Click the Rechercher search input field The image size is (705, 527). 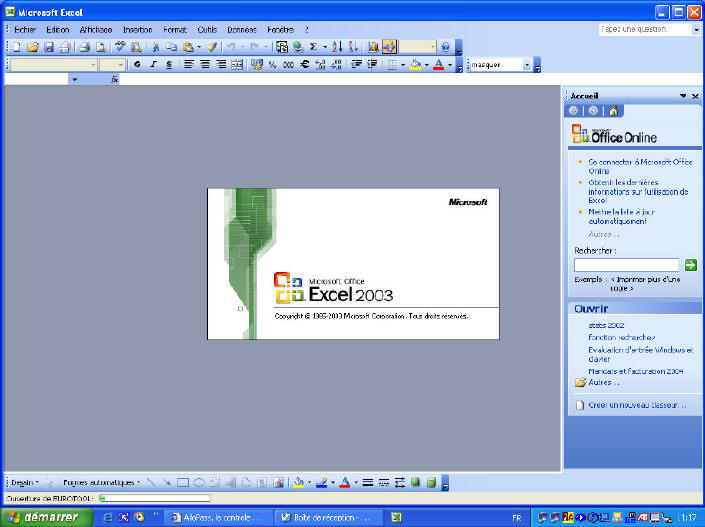coord(626,265)
